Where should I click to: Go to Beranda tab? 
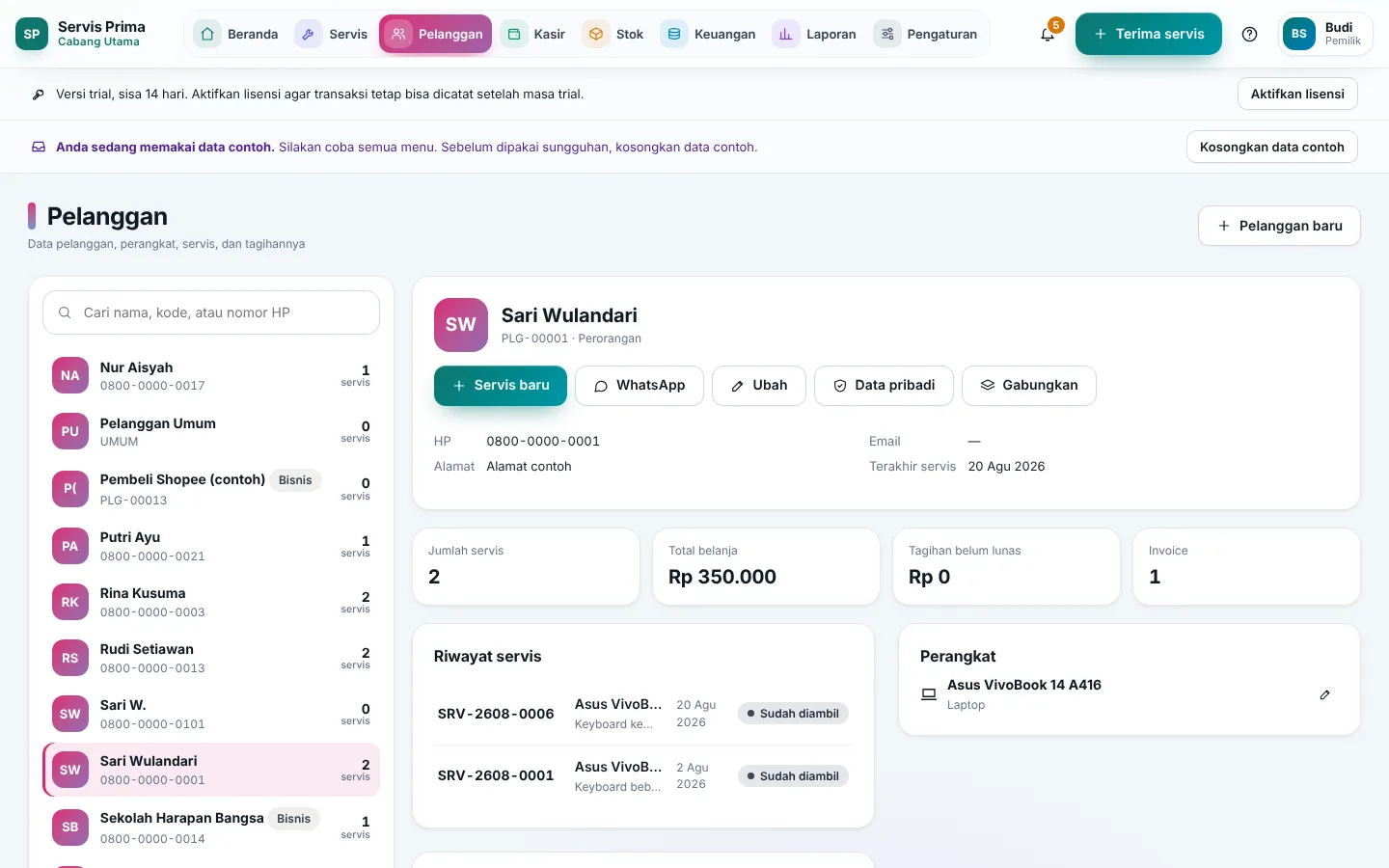point(237,34)
